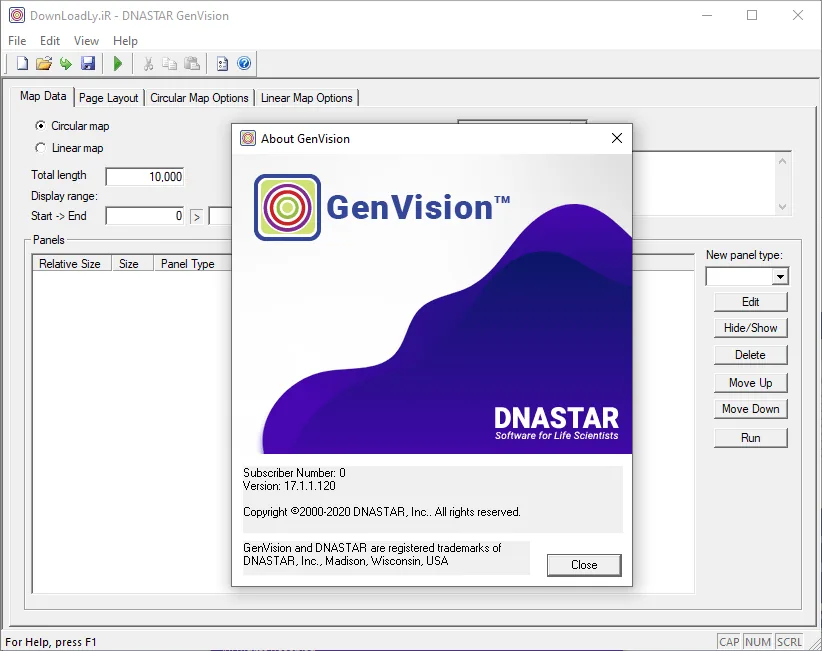Click the Total length input field
The width and height of the screenshot is (822, 651).
click(145, 177)
